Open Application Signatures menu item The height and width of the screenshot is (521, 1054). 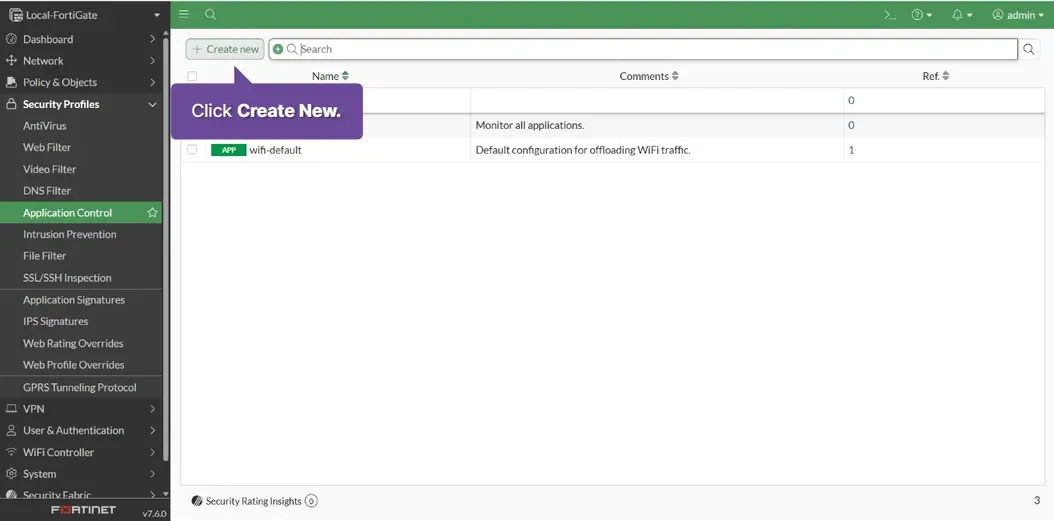pyautogui.click(x=81, y=300)
